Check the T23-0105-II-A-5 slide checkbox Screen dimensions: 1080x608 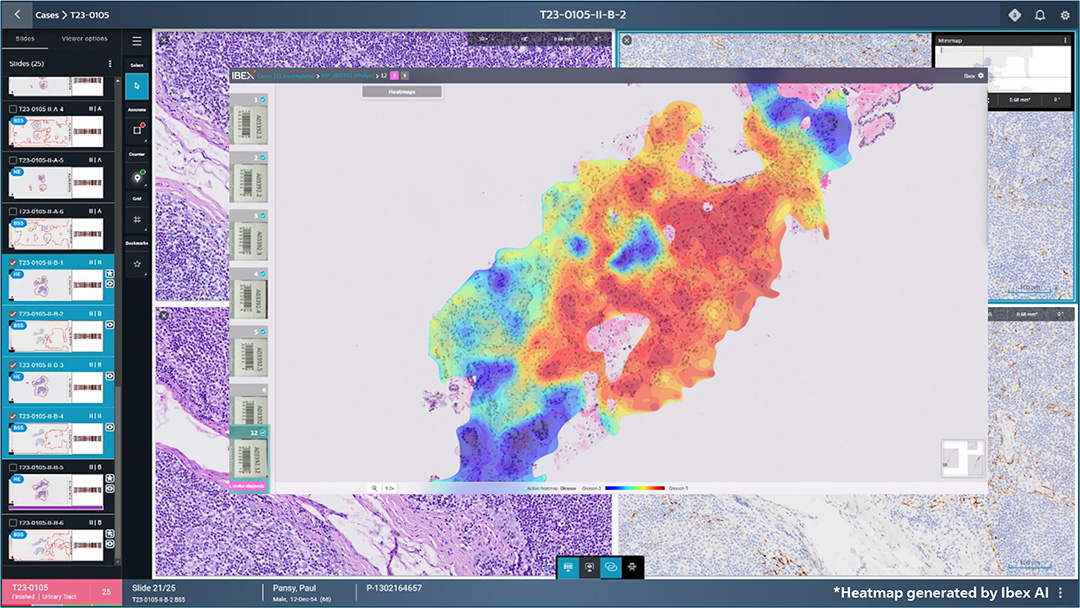click(12, 160)
